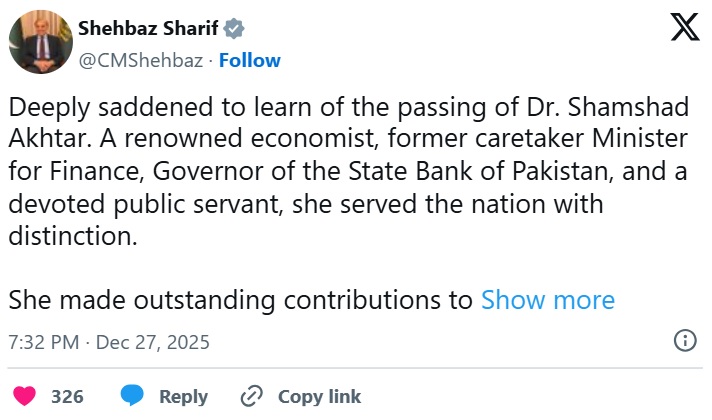
Task: Click the Dec 27, 2025 date text
Action: pyautogui.click(x=154, y=342)
